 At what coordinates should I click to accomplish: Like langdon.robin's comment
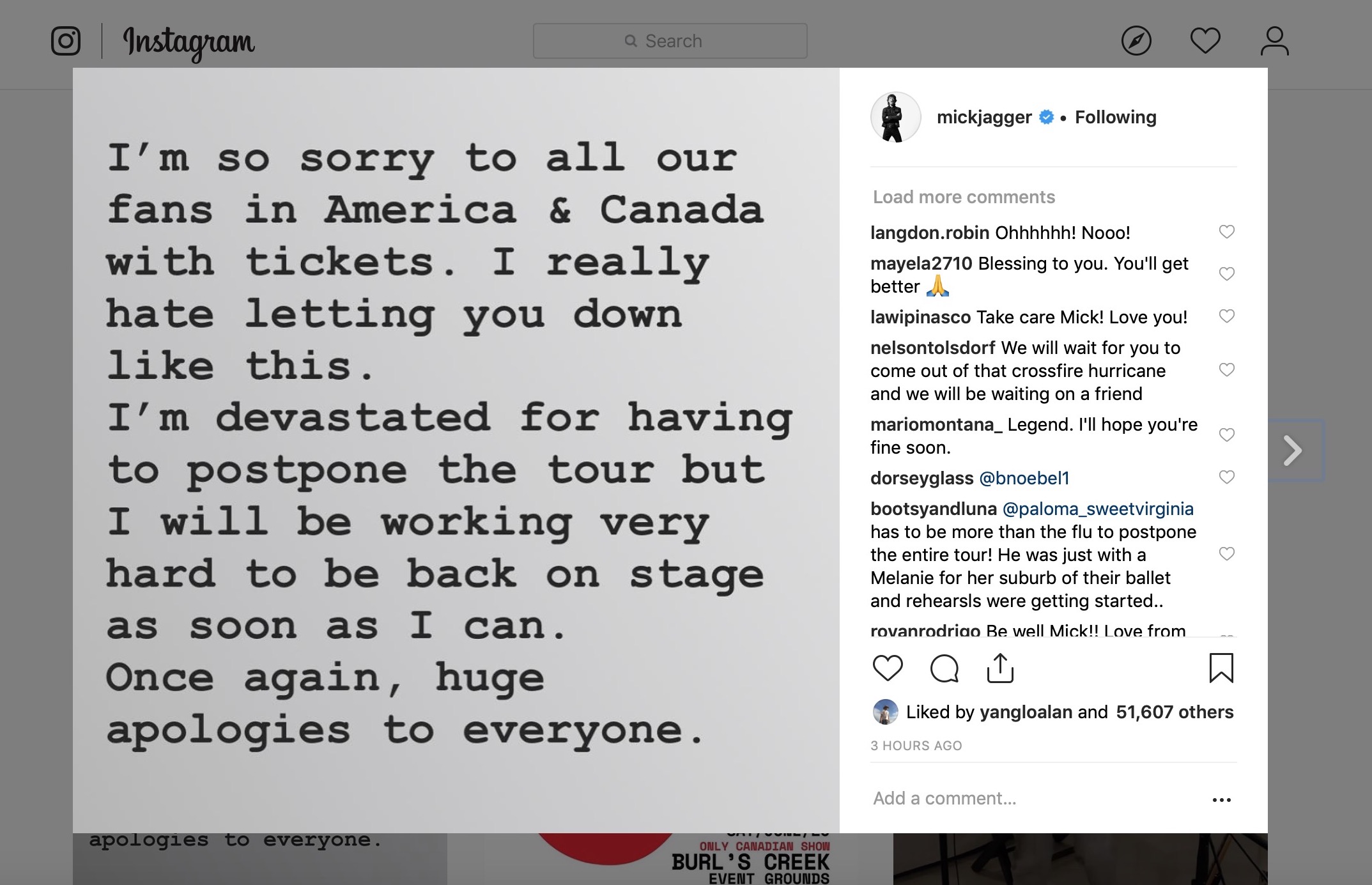[x=1226, y=231]
